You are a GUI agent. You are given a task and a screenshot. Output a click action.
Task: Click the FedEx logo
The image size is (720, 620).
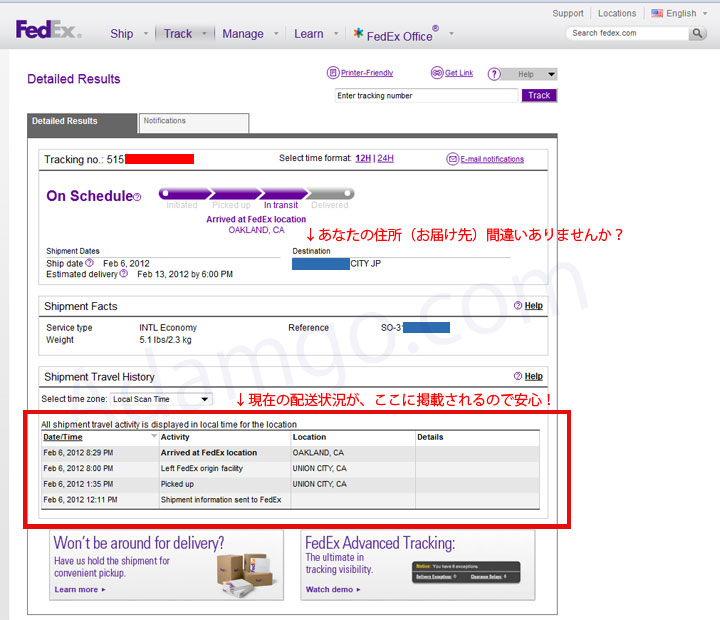(x=49, y=30)
